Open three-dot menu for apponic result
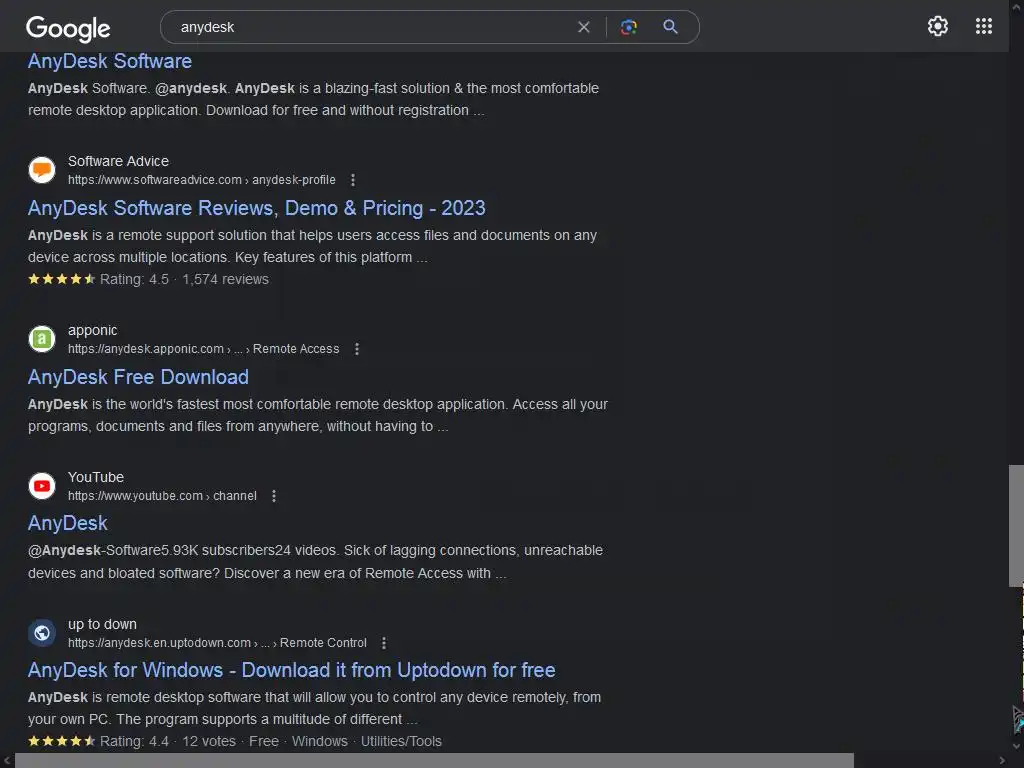This screenshot has height=768, width=1024. tap(357, 349)
